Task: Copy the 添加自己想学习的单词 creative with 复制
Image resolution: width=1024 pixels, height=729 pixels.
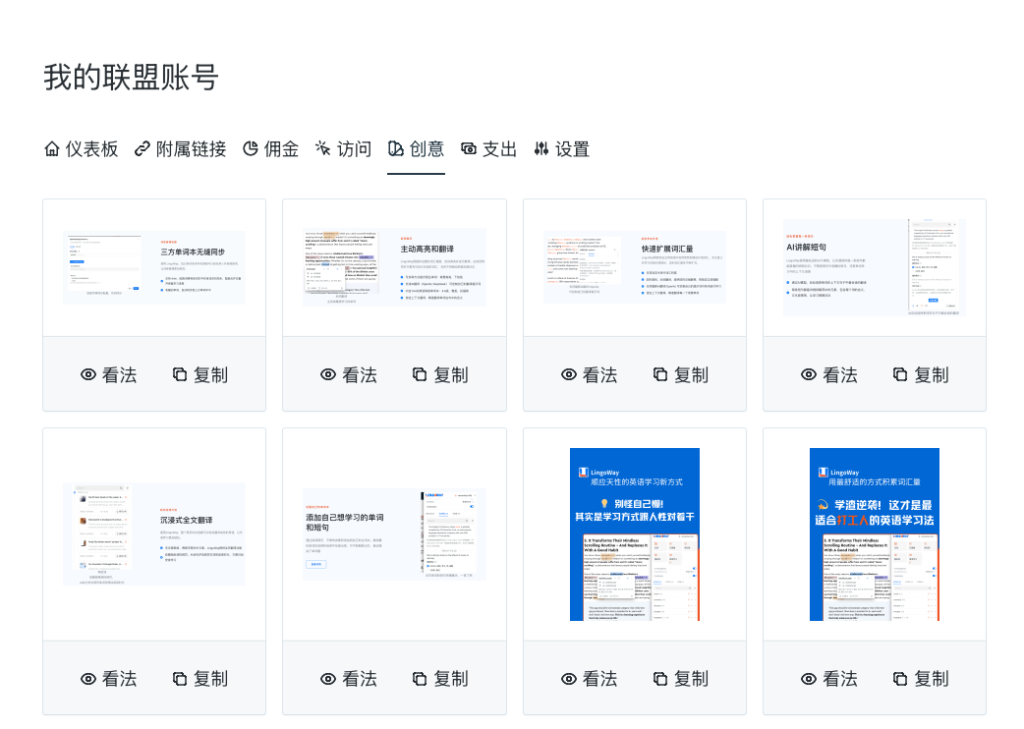Action: 440,679
